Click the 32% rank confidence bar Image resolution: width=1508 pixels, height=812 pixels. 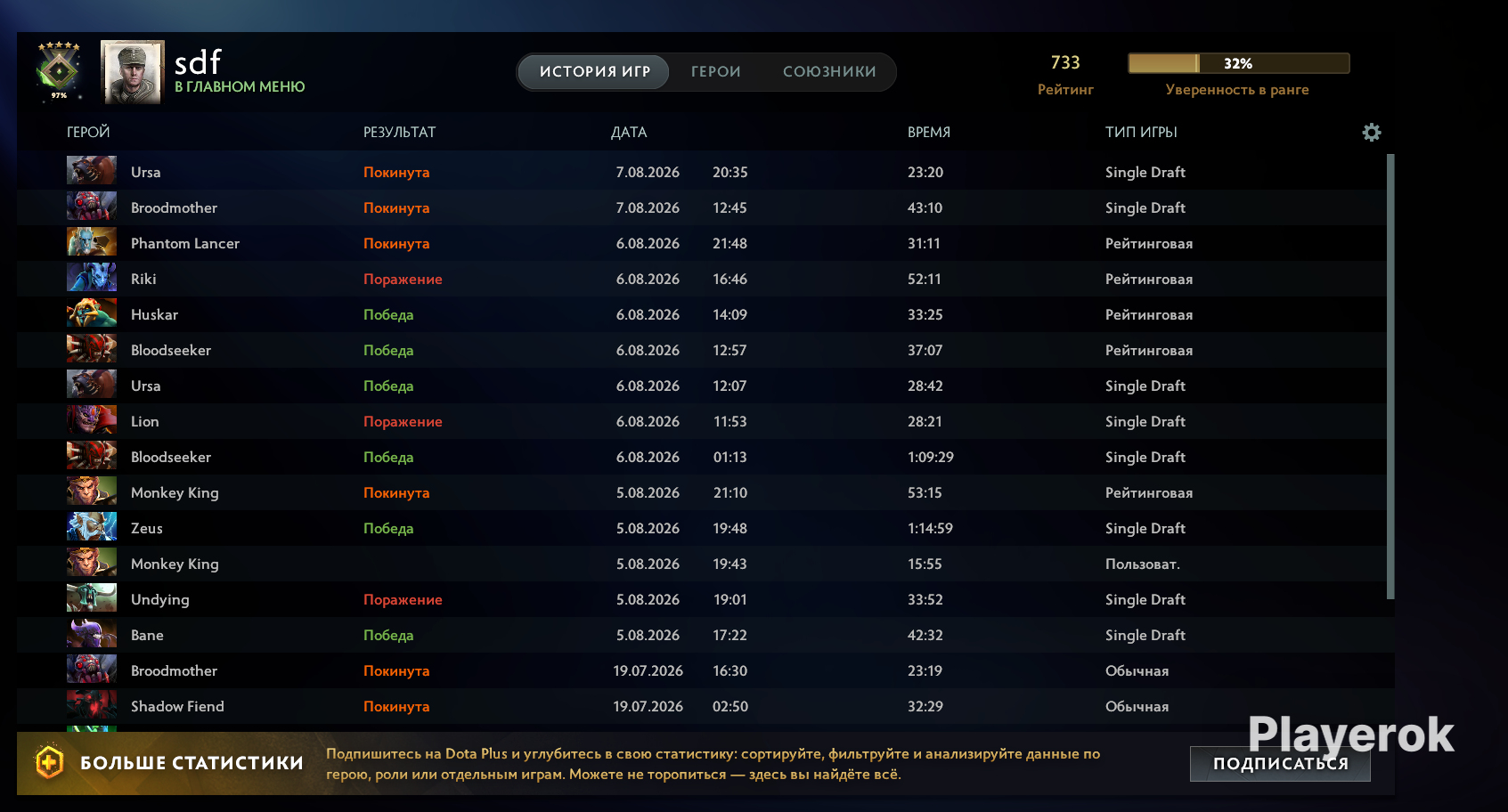[x=1238, y=63]
